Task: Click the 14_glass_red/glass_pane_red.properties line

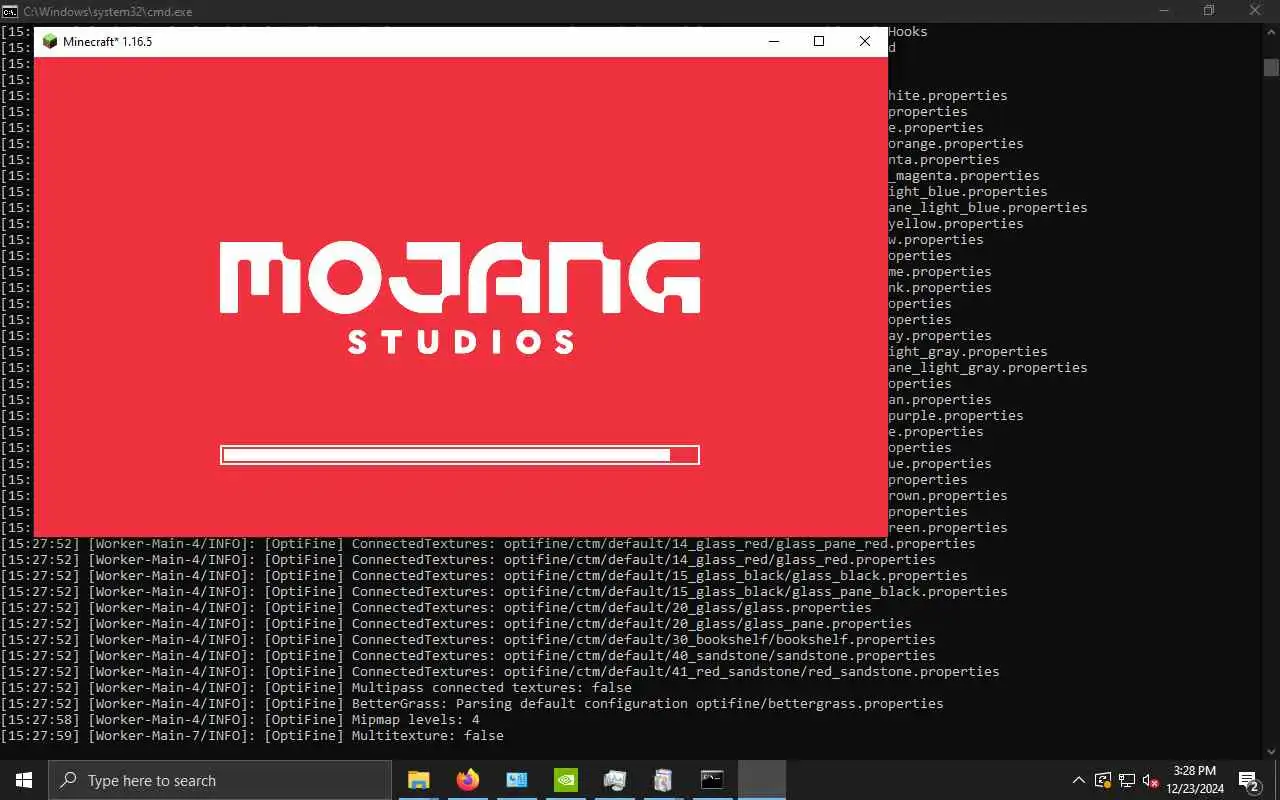Action: (488, 543)
